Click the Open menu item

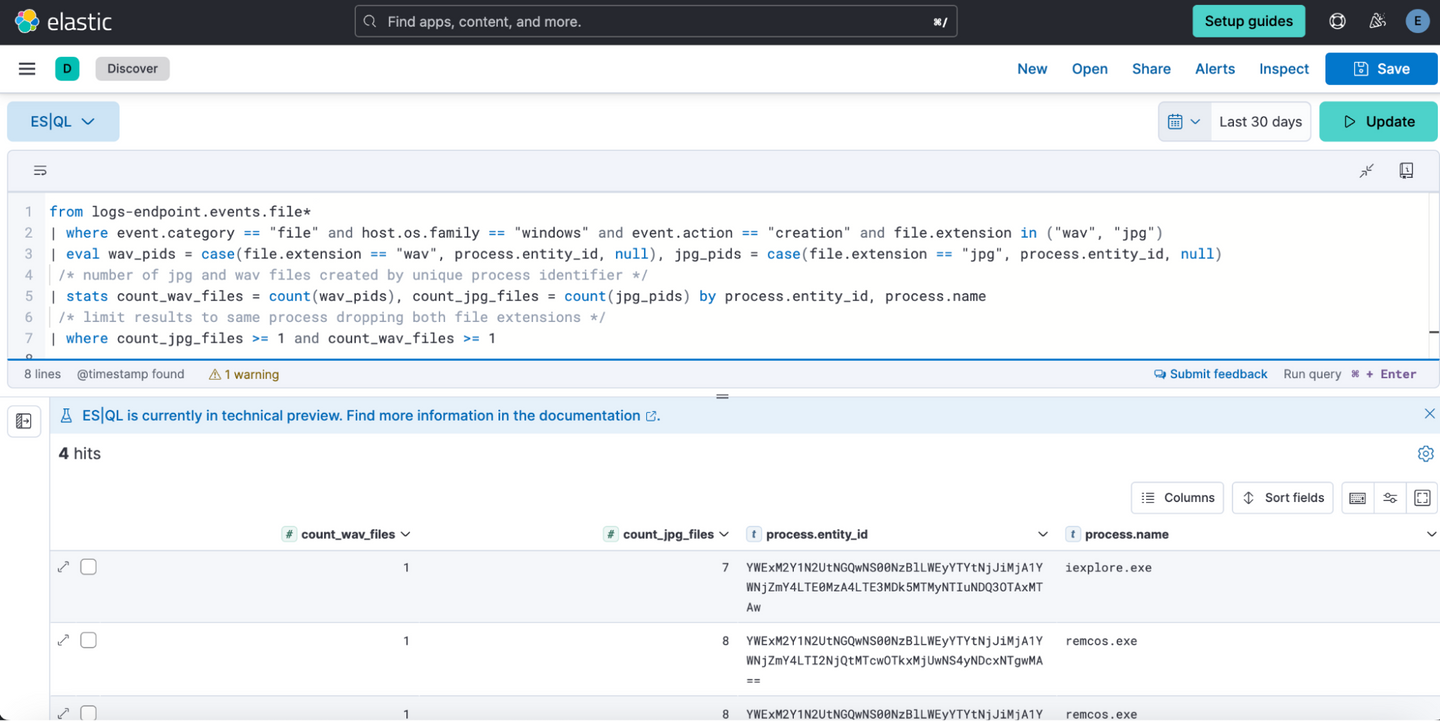tap(1089, 69)
